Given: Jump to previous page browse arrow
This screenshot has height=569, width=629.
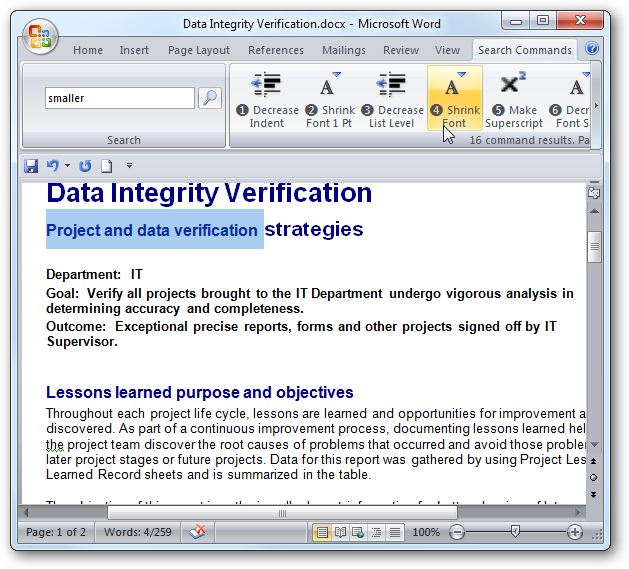Looking at the screenshot, I should 594,461.
